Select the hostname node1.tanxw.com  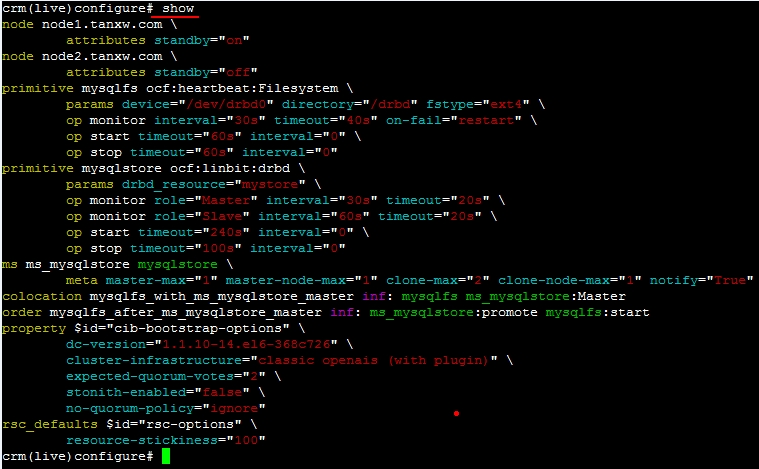click(x=102, y=24)
